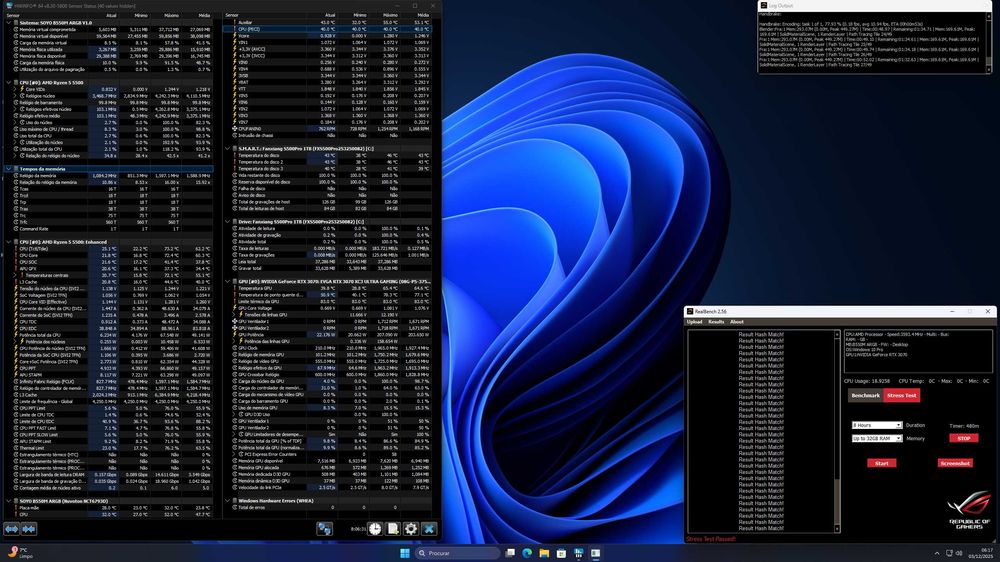The width and height of the screenshot is (1000, 562).
Task: Collapse the AMD Ryzen 5 5500: Enhanced group
Action: 9,242
